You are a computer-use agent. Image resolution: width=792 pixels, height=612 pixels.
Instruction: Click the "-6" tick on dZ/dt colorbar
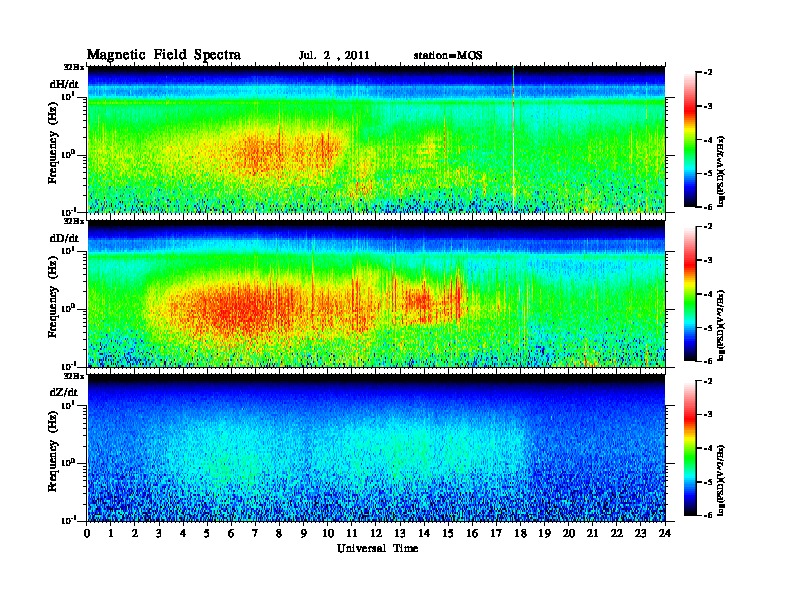click(x=708, y=515)
